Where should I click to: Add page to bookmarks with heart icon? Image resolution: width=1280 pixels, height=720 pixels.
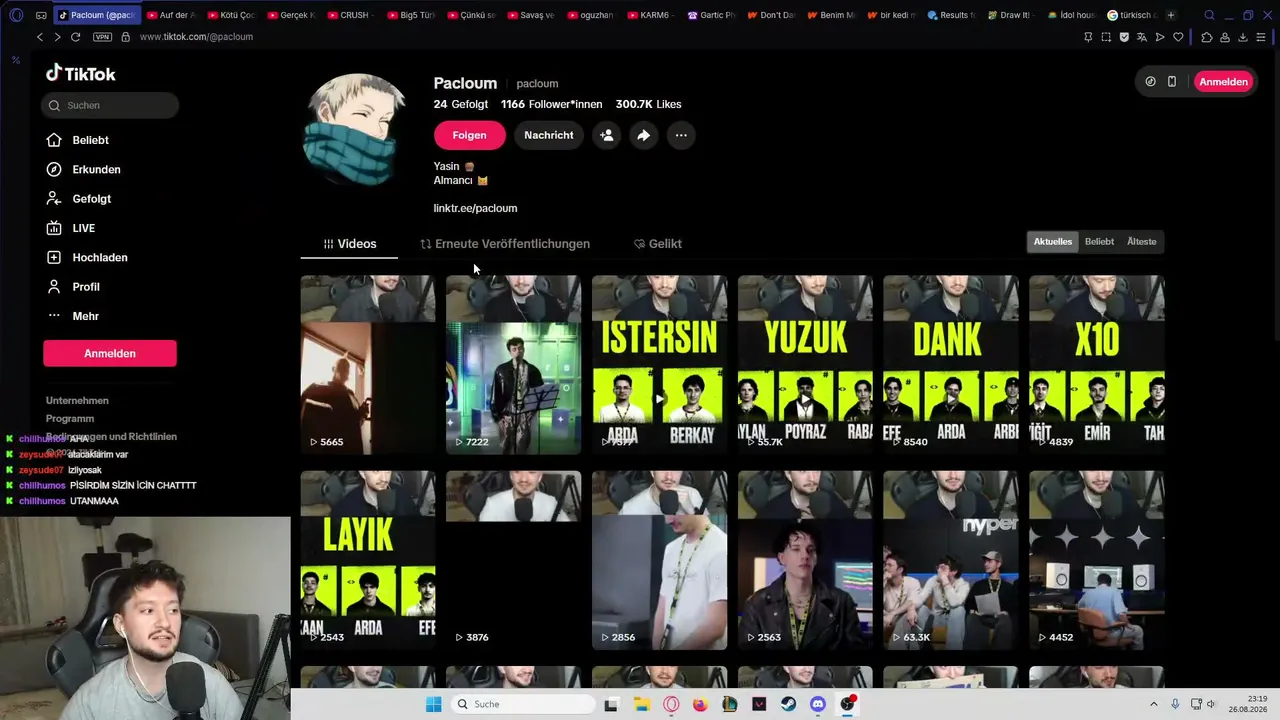point(1178,37)
